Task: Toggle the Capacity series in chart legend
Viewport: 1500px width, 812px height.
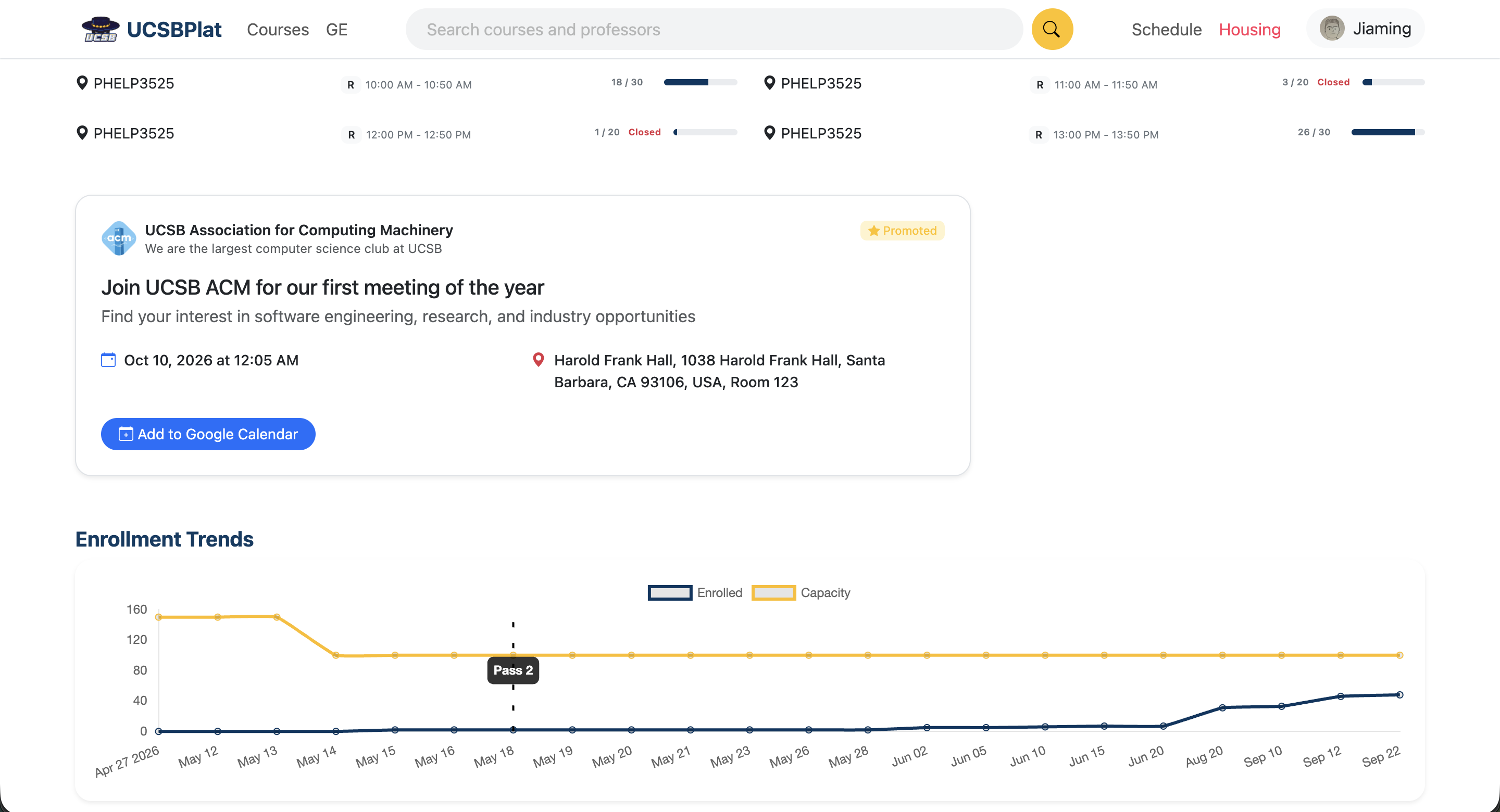Action: 801,592
